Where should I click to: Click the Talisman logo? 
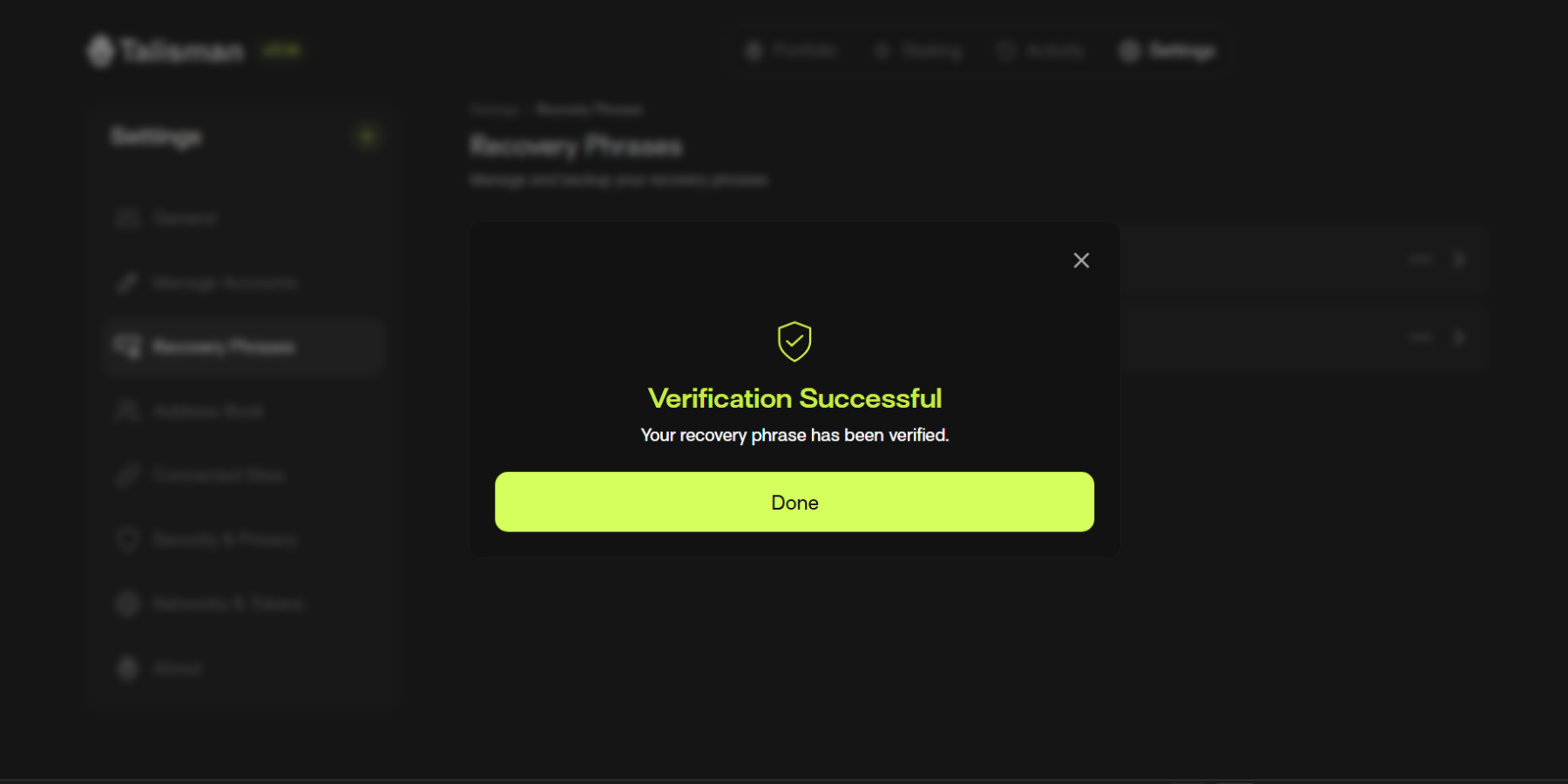(x=166, y=51)
